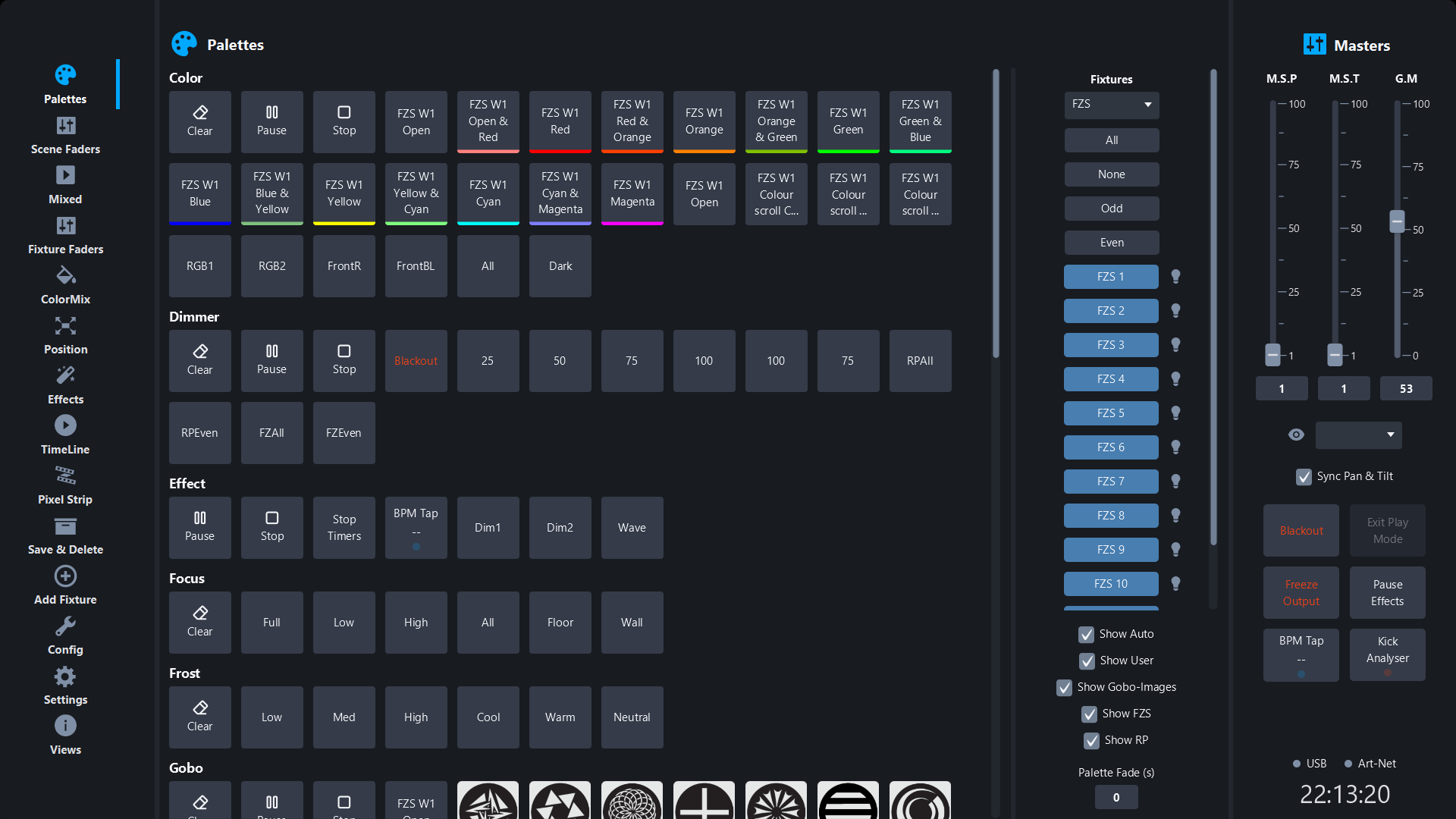Open the FZS fixtures dropdown
The width and height of the screenshot is (1456, 819).
click(1111, 105)
